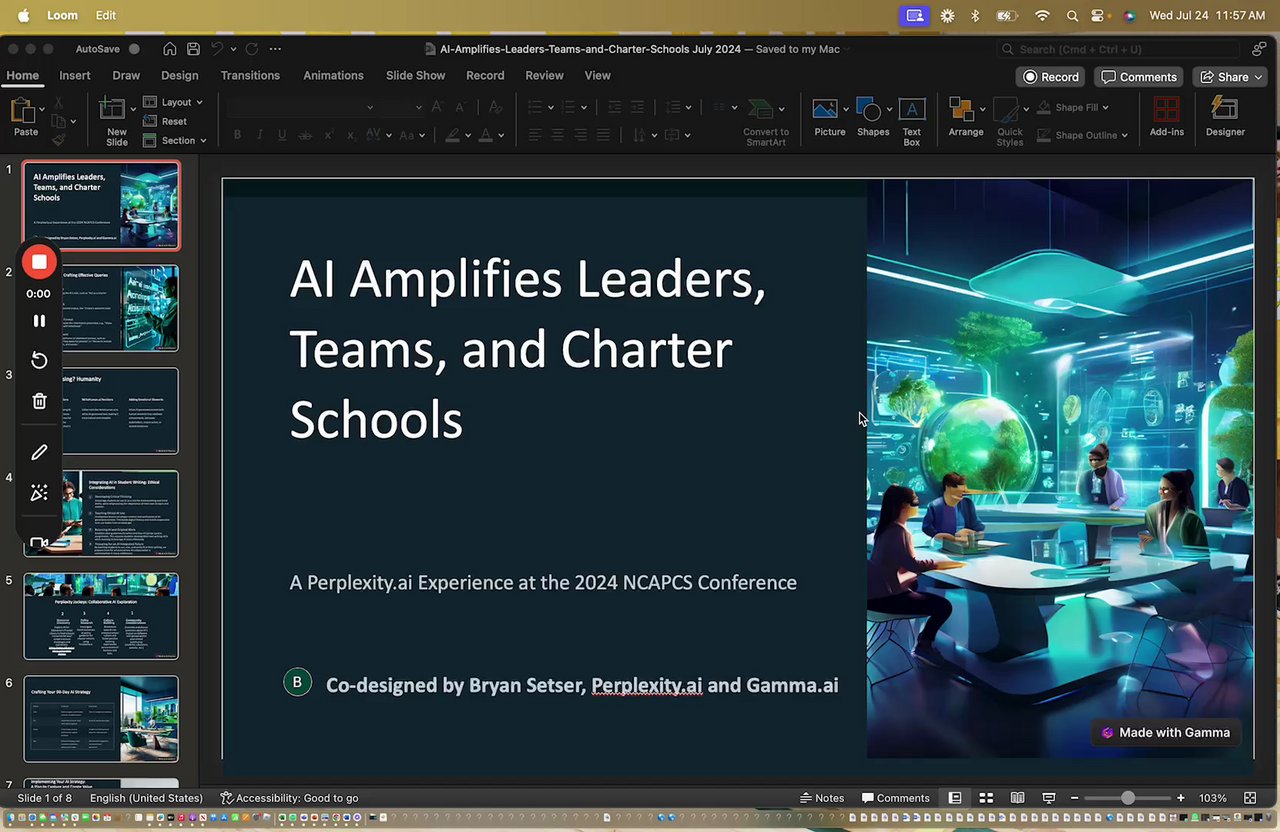The width and height of the screenshot is (1280, 832).
Task: Select Normal view in status bar
Action: [x=955, y=798]
